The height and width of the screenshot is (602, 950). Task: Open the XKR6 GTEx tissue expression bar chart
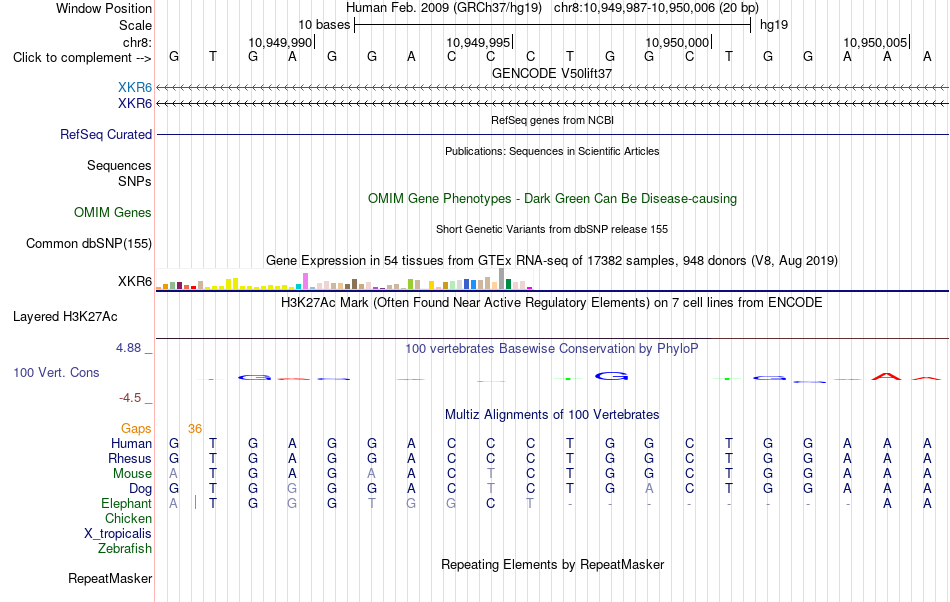coord(344,280)
